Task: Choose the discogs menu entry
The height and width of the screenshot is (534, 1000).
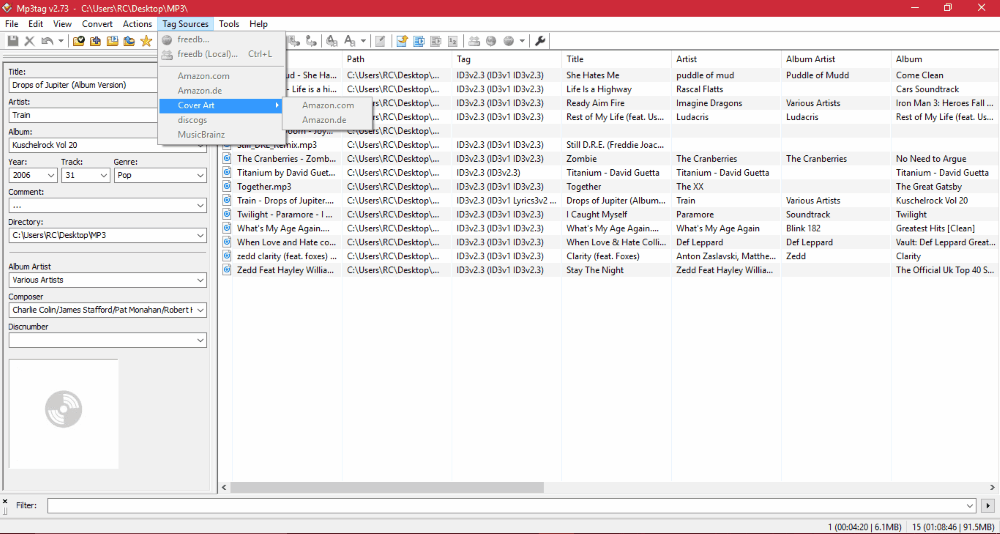Action: click(222, 120)
